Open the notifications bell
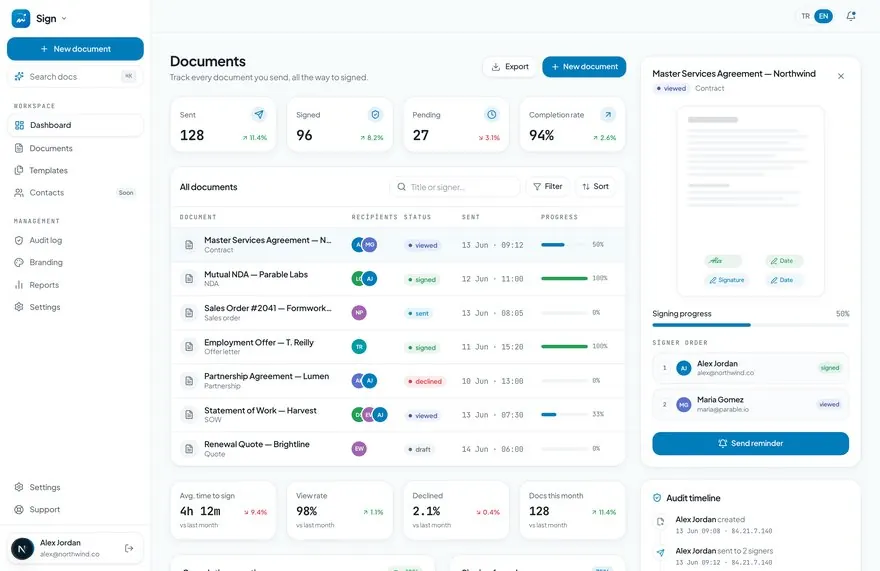 click(851, 16)
